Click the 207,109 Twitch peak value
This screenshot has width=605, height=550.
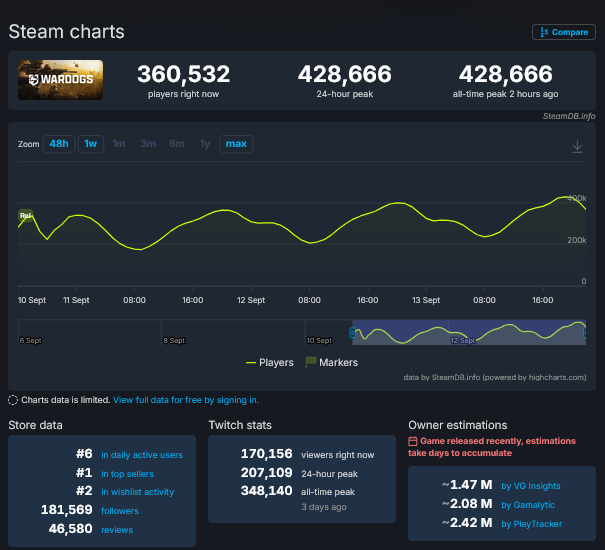(x=267, y=473)
